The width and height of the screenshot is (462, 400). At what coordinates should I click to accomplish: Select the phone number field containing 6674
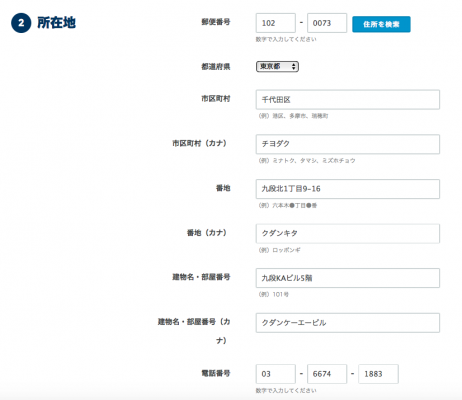[x=327, y=374]
